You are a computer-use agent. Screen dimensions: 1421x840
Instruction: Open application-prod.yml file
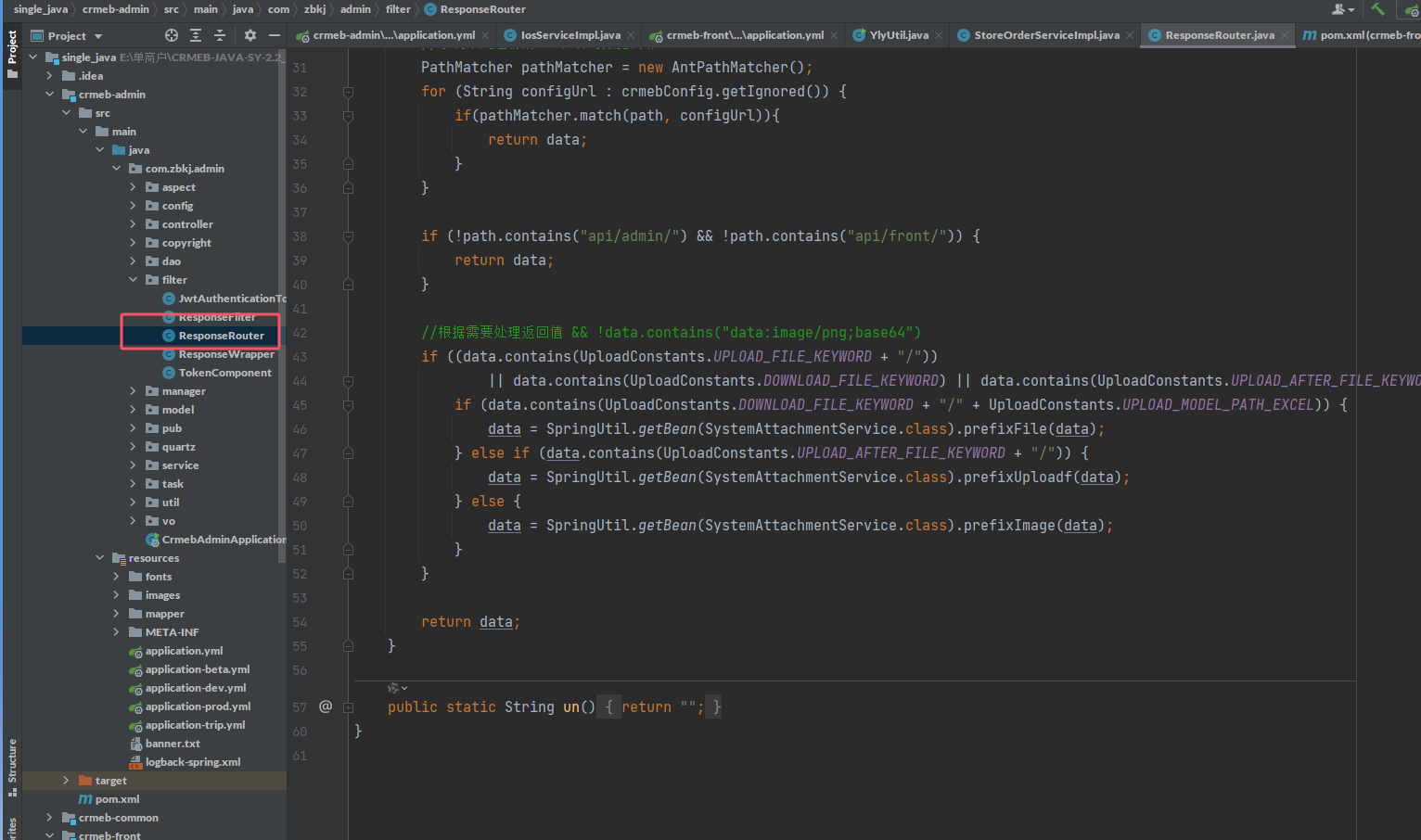pos(190,706)
